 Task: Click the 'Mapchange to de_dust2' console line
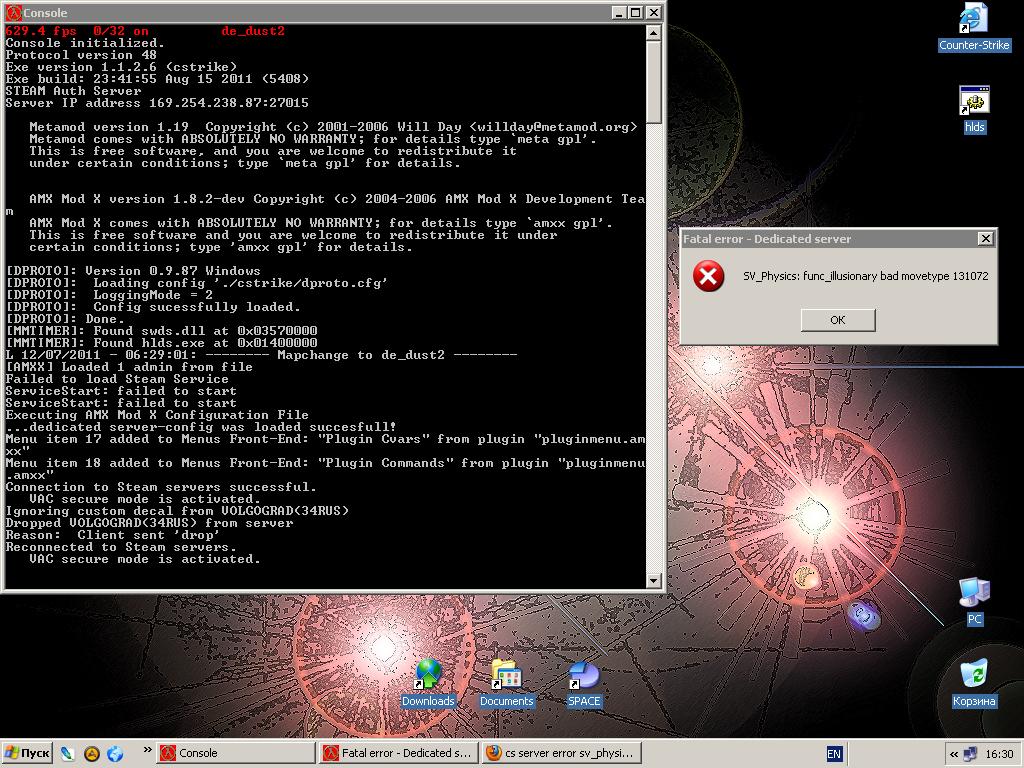pos(261,355)
